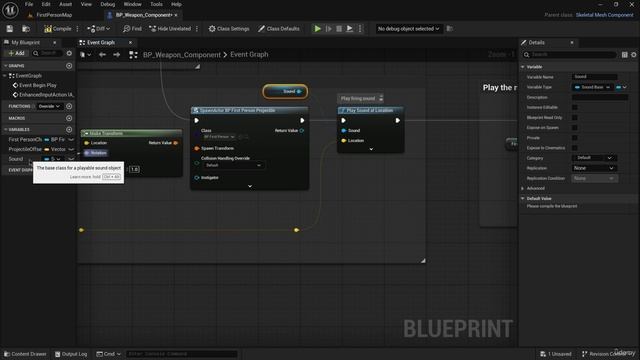Image resolution: width=640 pixels, height=360 pixels.
Task: Open the Help menu
Action: pos(176,4)
